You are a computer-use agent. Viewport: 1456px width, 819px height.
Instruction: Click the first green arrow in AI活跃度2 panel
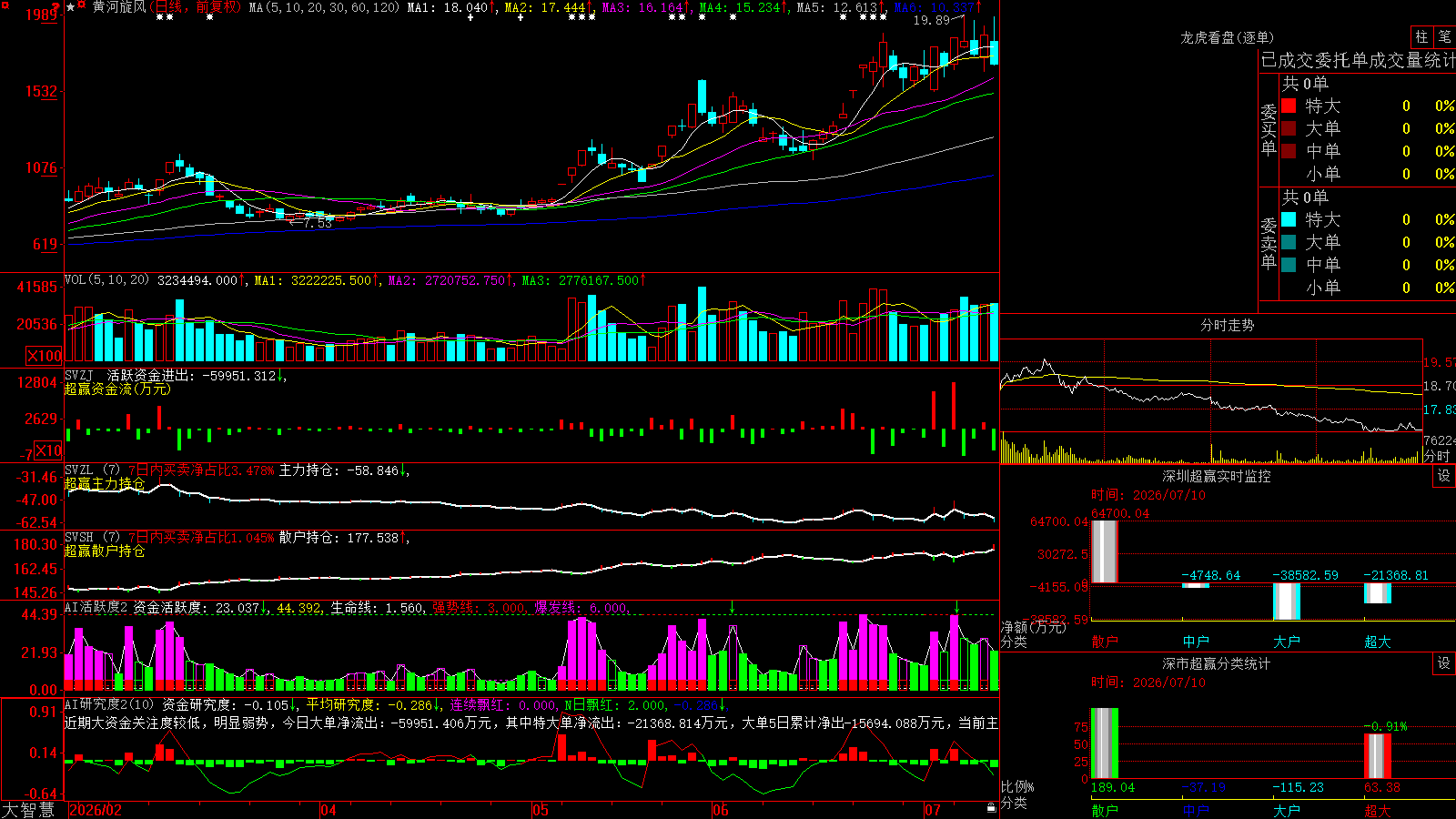[x=732, y=607]
